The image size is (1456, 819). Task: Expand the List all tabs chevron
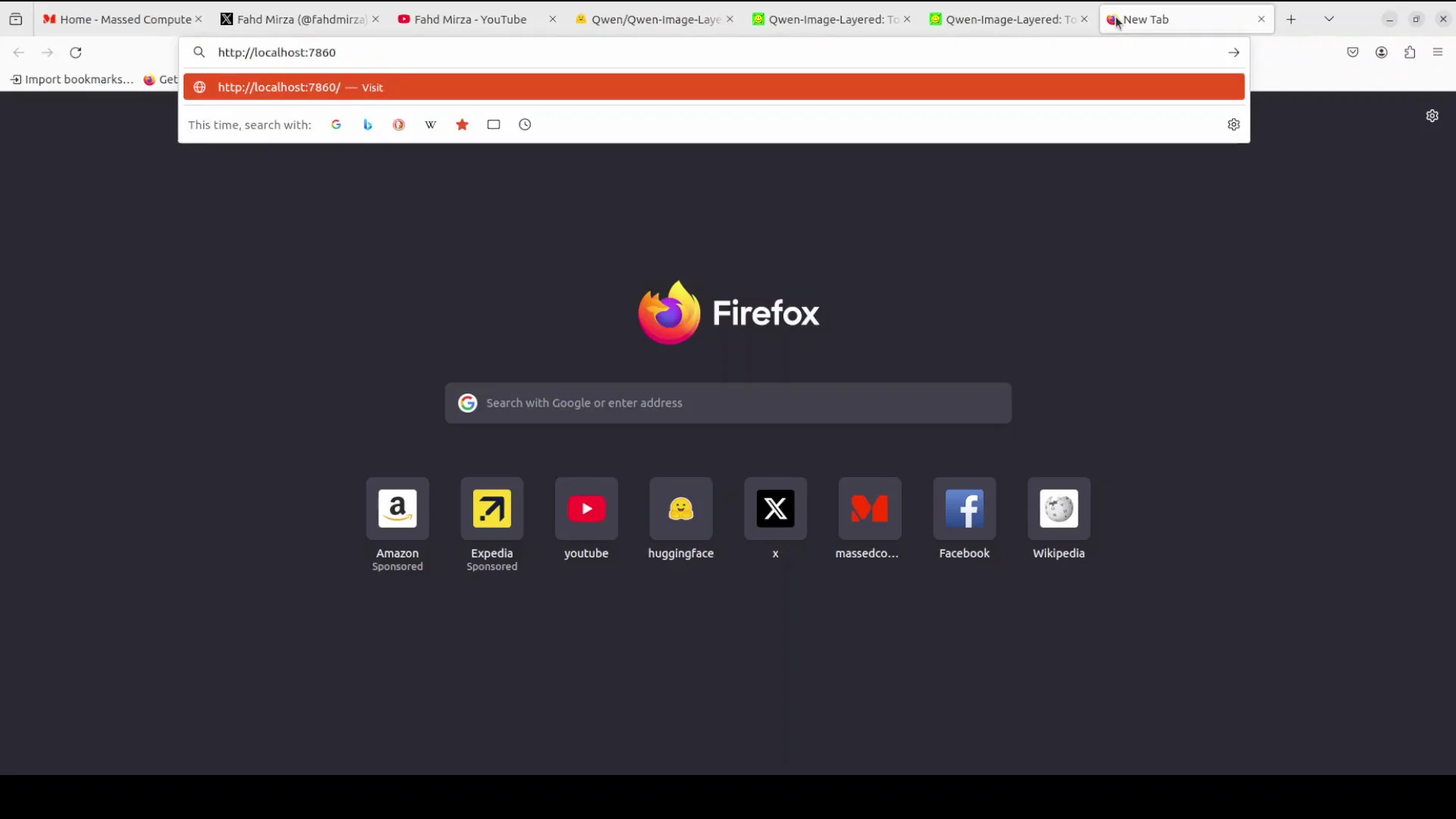coord(1329,19)
